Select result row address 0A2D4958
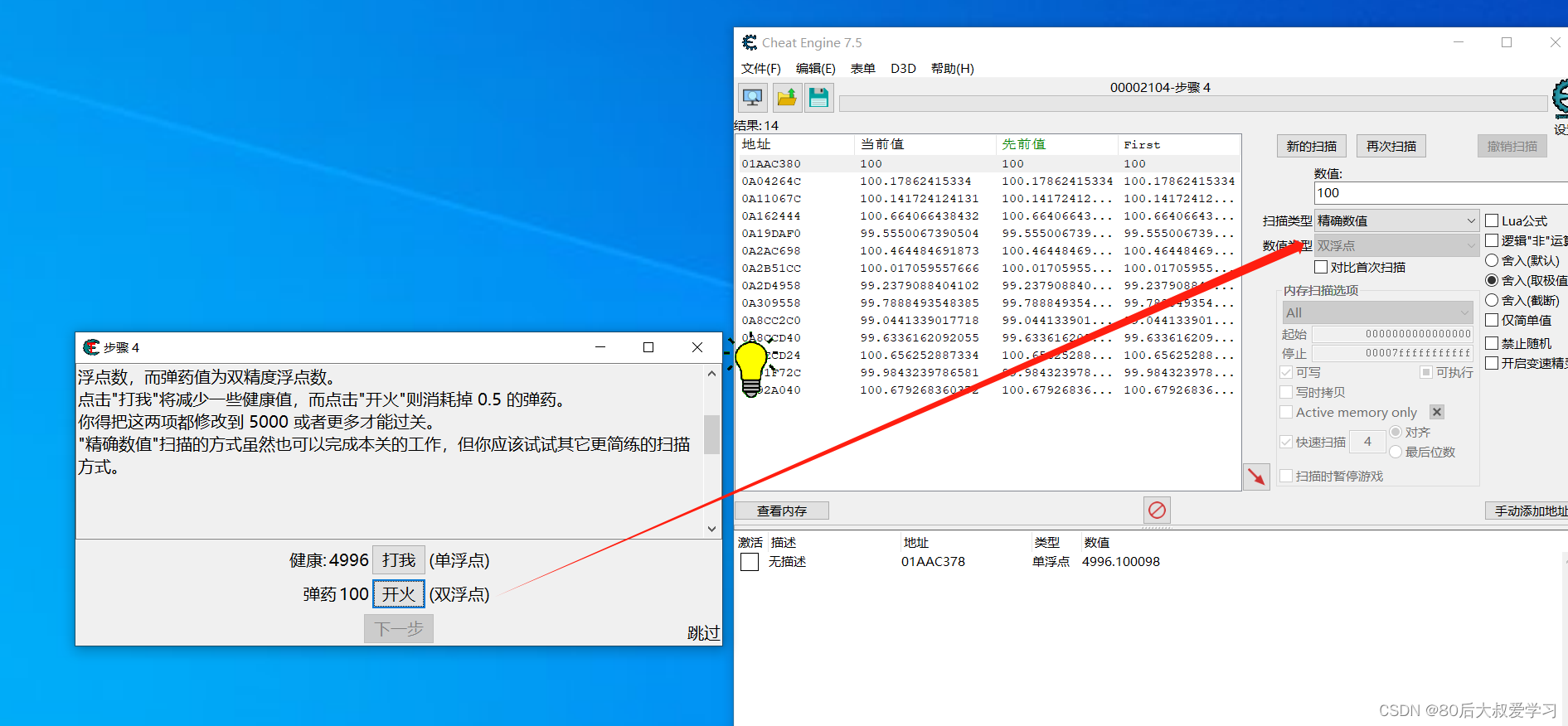Image resolution: width=1568 pixels, height=726 pixels. coord(988,286)
